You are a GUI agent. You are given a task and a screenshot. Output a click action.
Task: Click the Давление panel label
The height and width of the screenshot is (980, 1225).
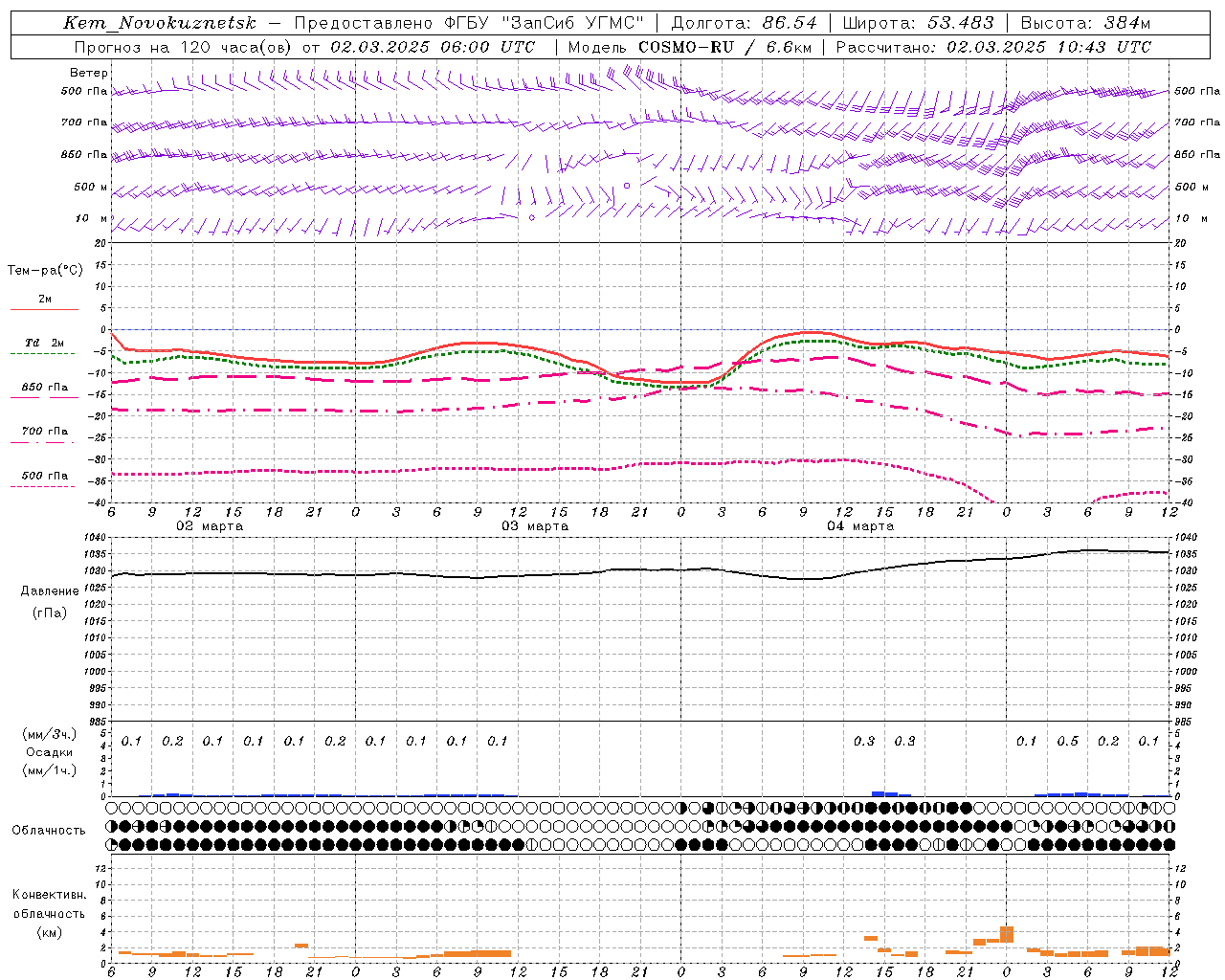50,591
